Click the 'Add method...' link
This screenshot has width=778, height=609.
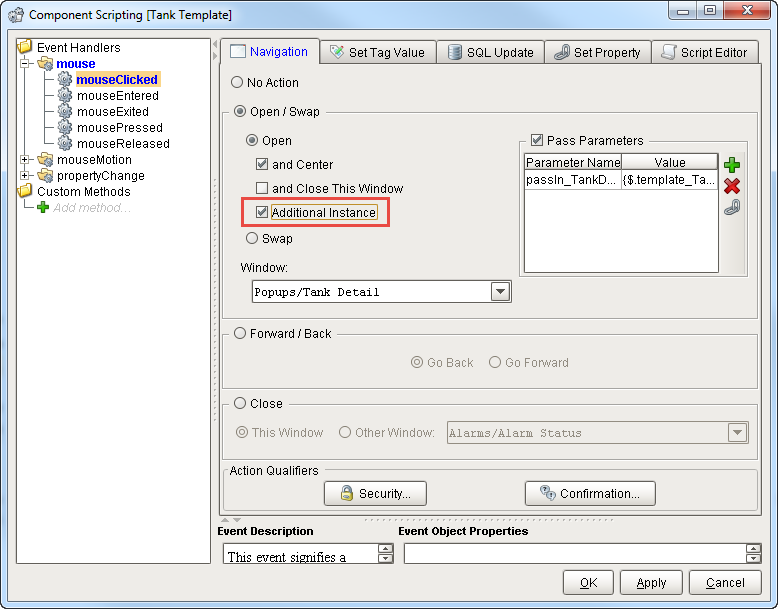92,207
